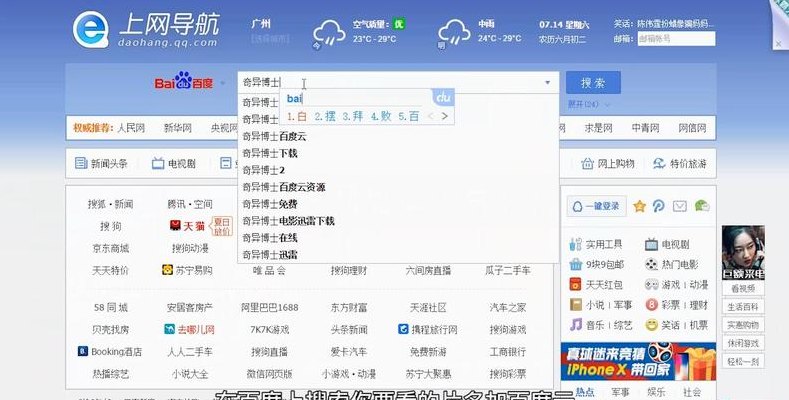This screenshot has height=400, width=789.
Task: Click the 苏宁易购 lion icon
Action: coord(168,270)
